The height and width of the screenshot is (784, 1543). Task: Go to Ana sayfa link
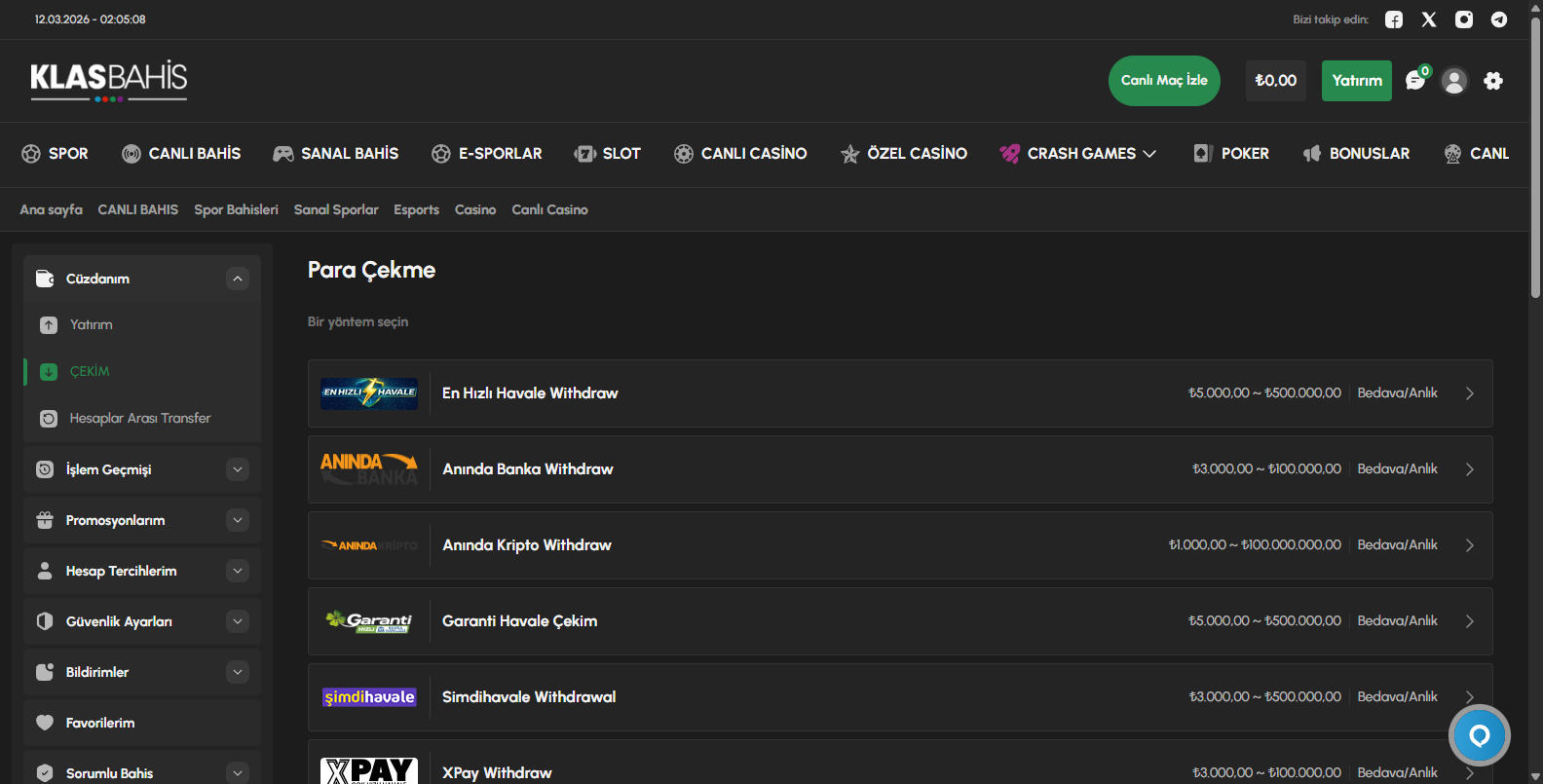click(52, 209)
